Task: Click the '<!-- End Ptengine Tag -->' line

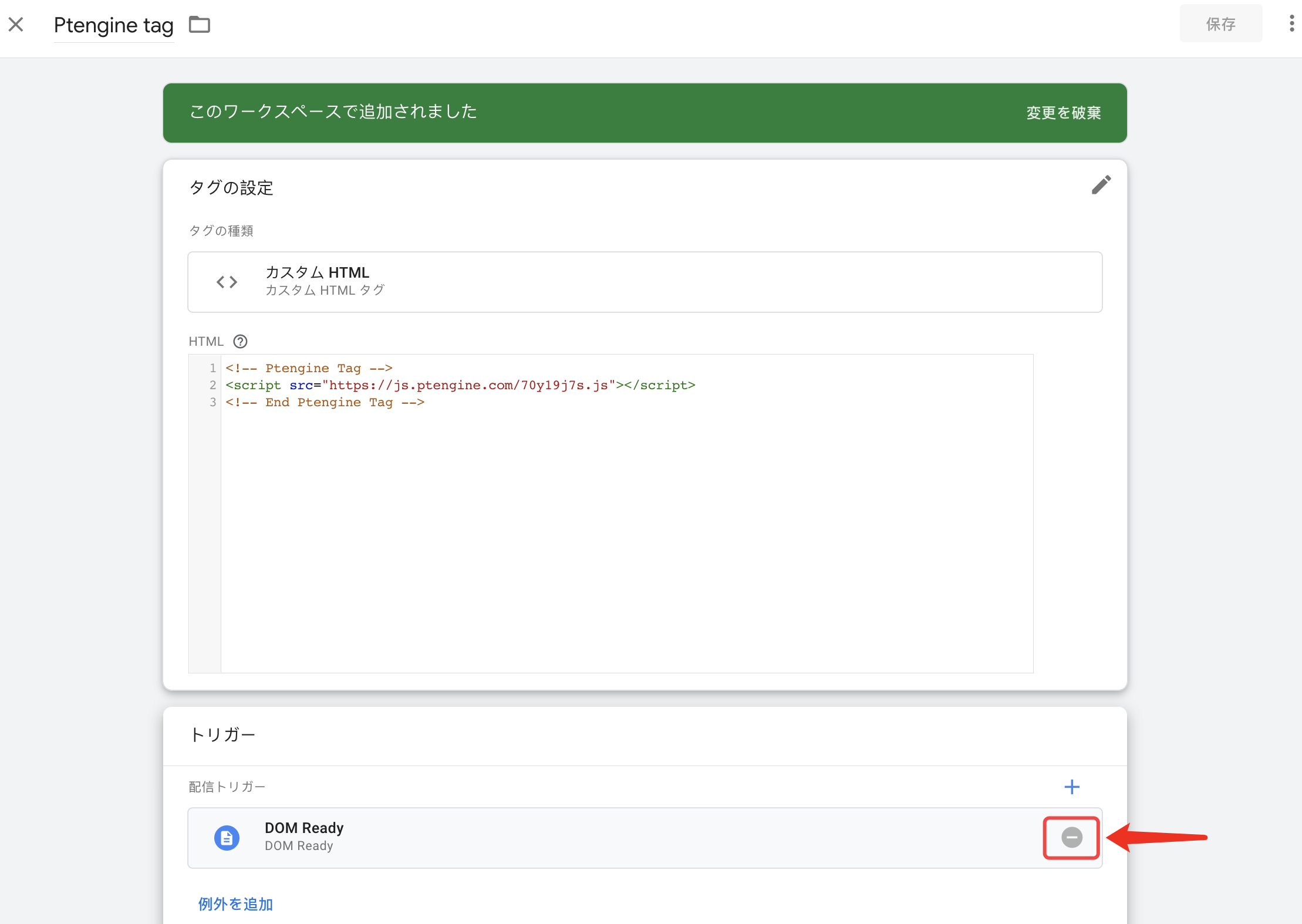Action: [325, 402]
